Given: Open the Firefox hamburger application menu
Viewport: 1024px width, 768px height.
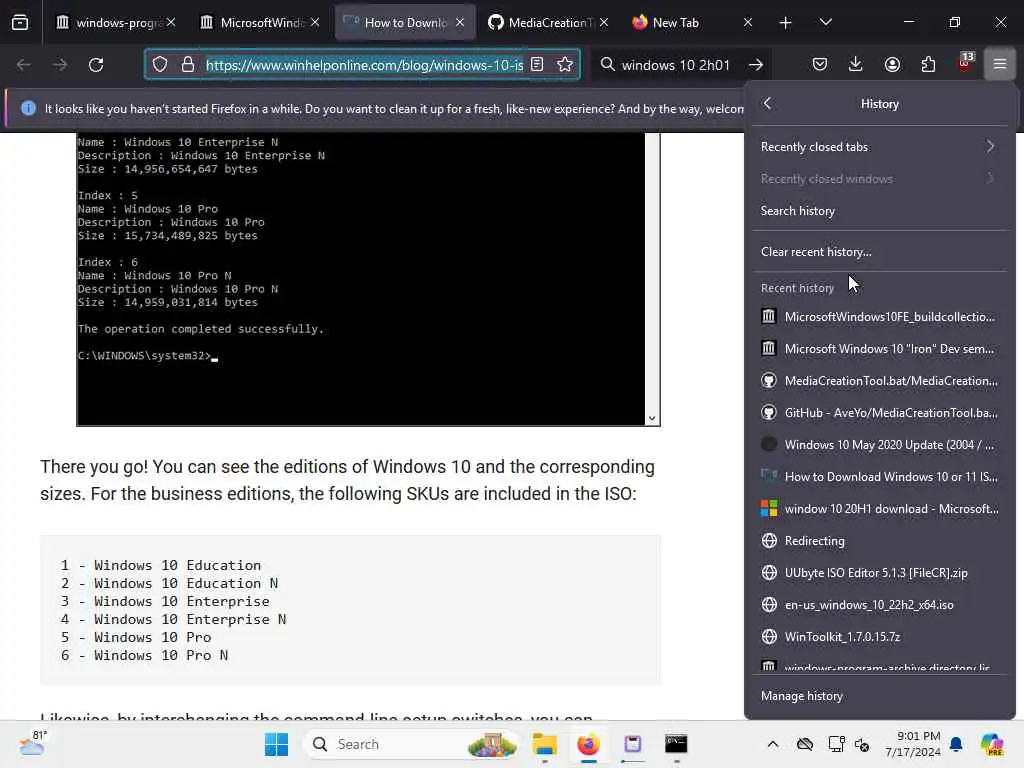Looking at the screenshot, I should (x=1000, y=65).
